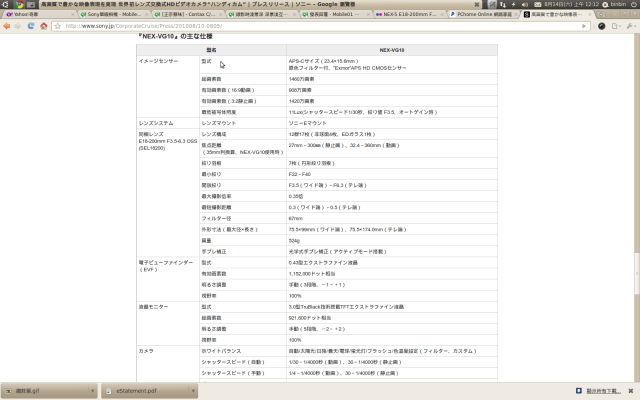Viewport: 640px width, 400px height.
Task: Click the power lightning indicator in the top panel
Action: click(x=514, y=4)
